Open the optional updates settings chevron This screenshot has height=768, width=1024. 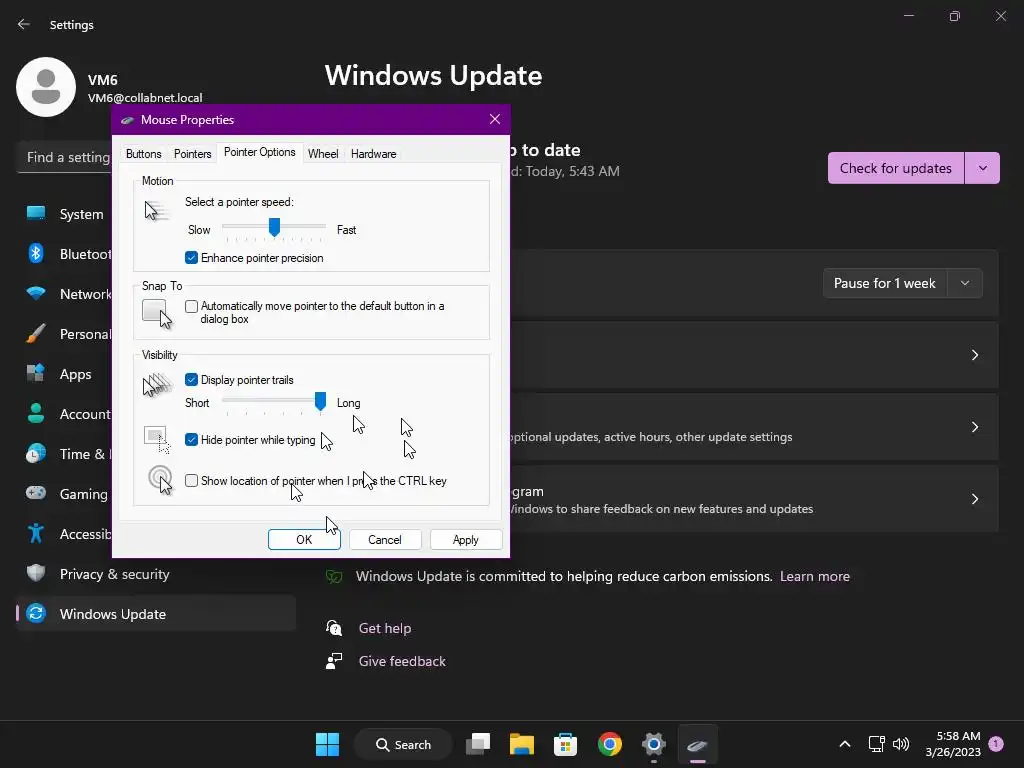974,427
